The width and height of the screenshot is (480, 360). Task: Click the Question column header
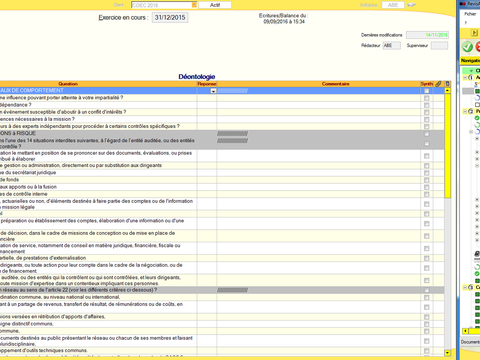[68, 84]
